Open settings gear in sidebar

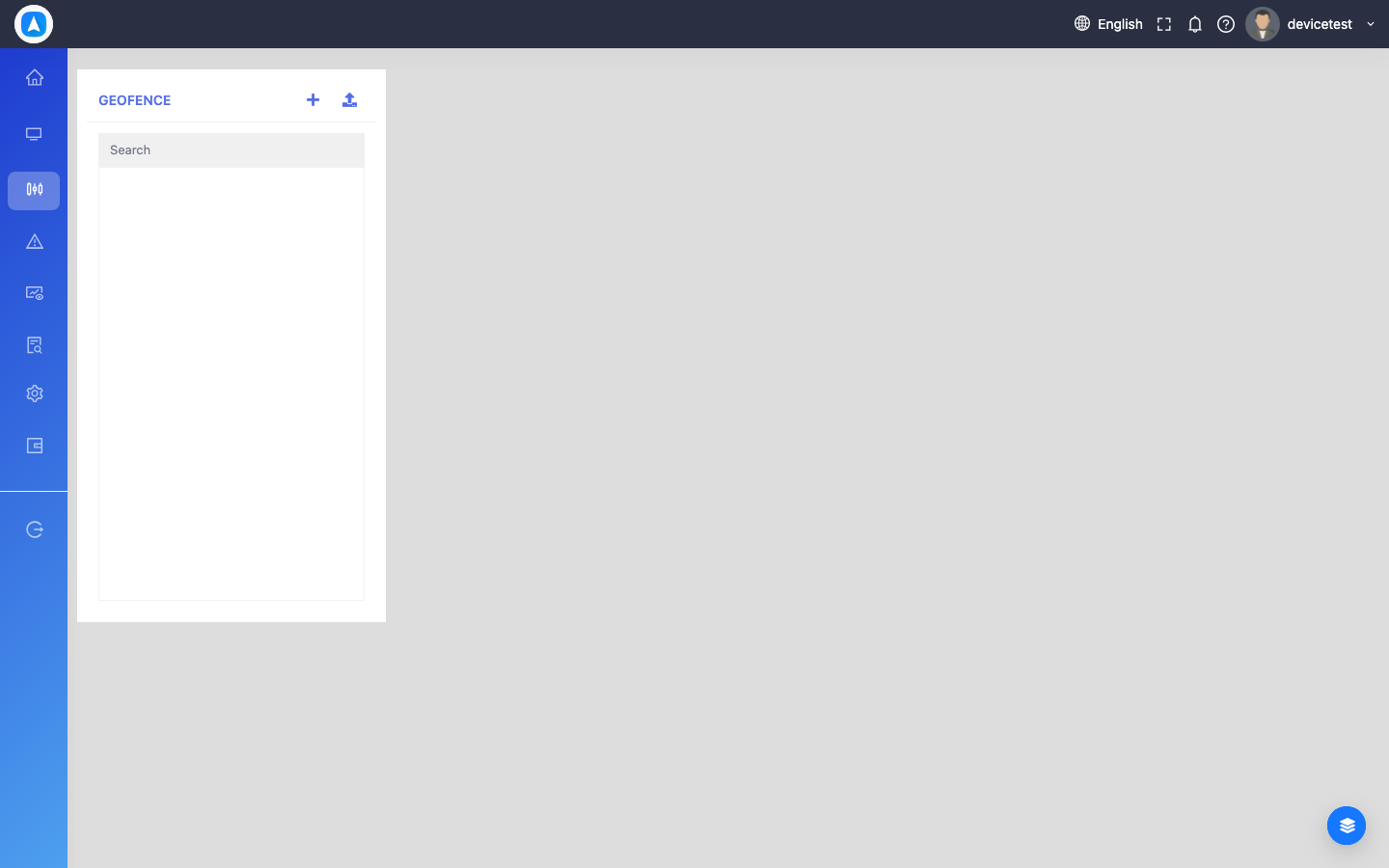35,393
